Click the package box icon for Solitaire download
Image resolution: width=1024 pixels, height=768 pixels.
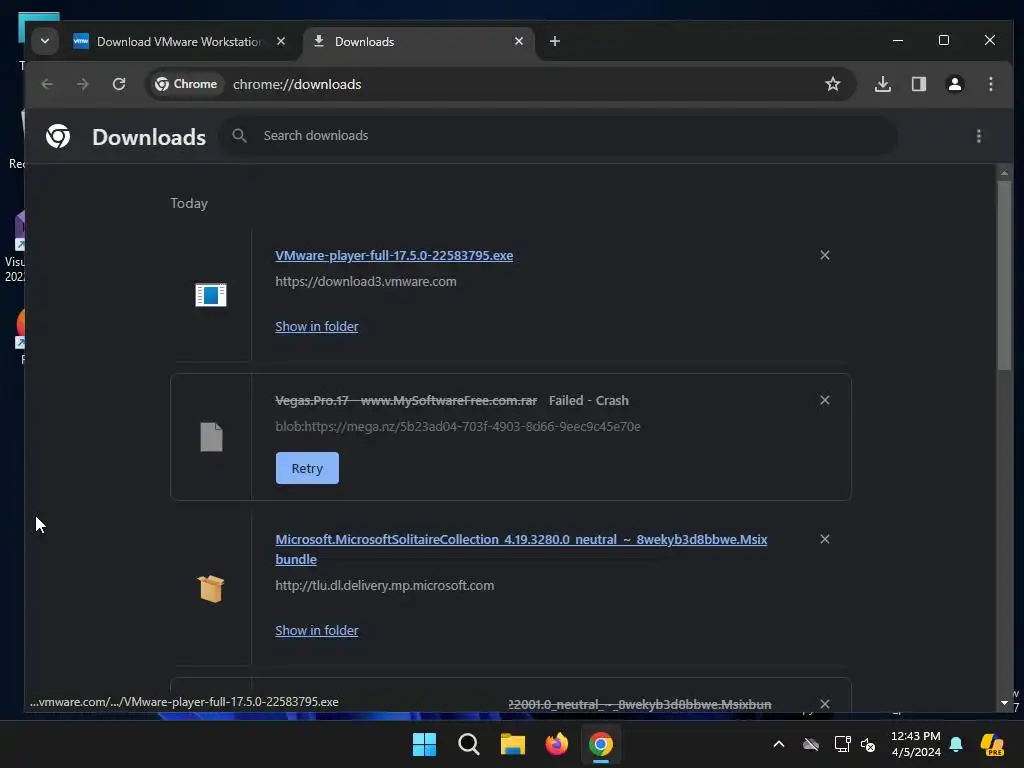point(211,589)
